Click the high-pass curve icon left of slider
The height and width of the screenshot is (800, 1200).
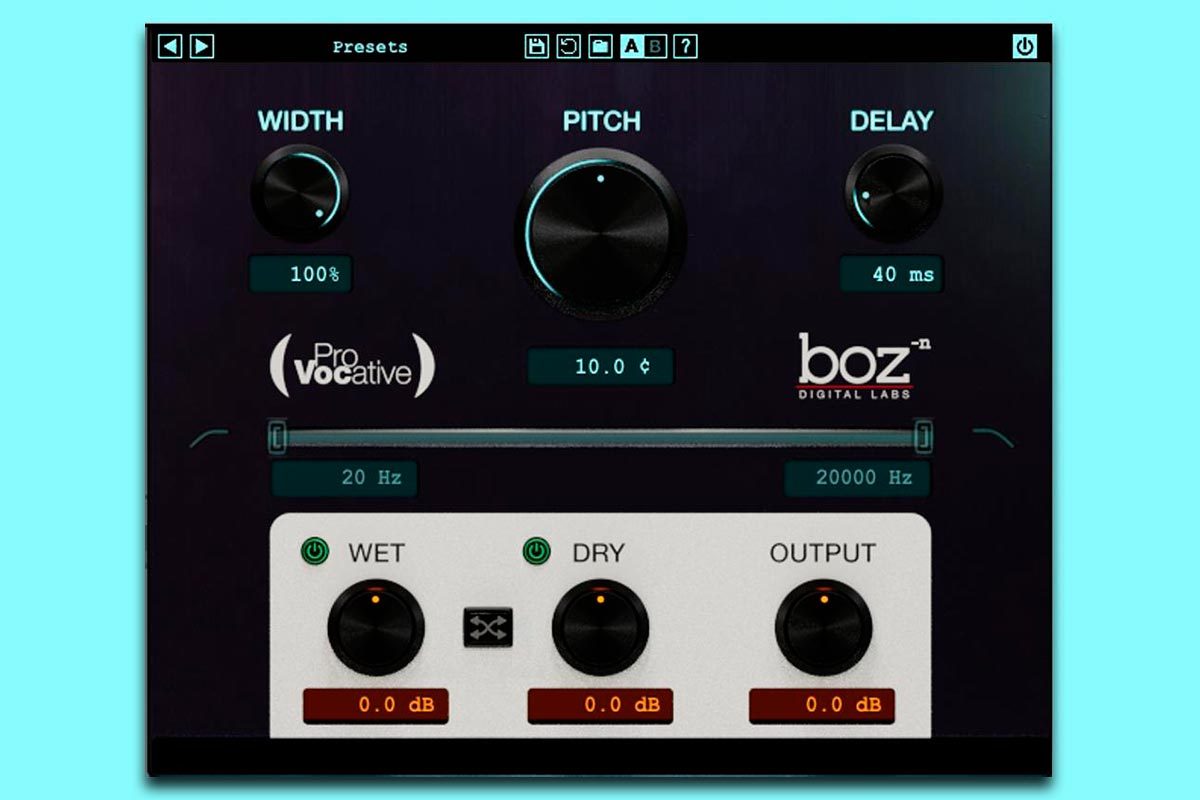(x=209, y=438)
